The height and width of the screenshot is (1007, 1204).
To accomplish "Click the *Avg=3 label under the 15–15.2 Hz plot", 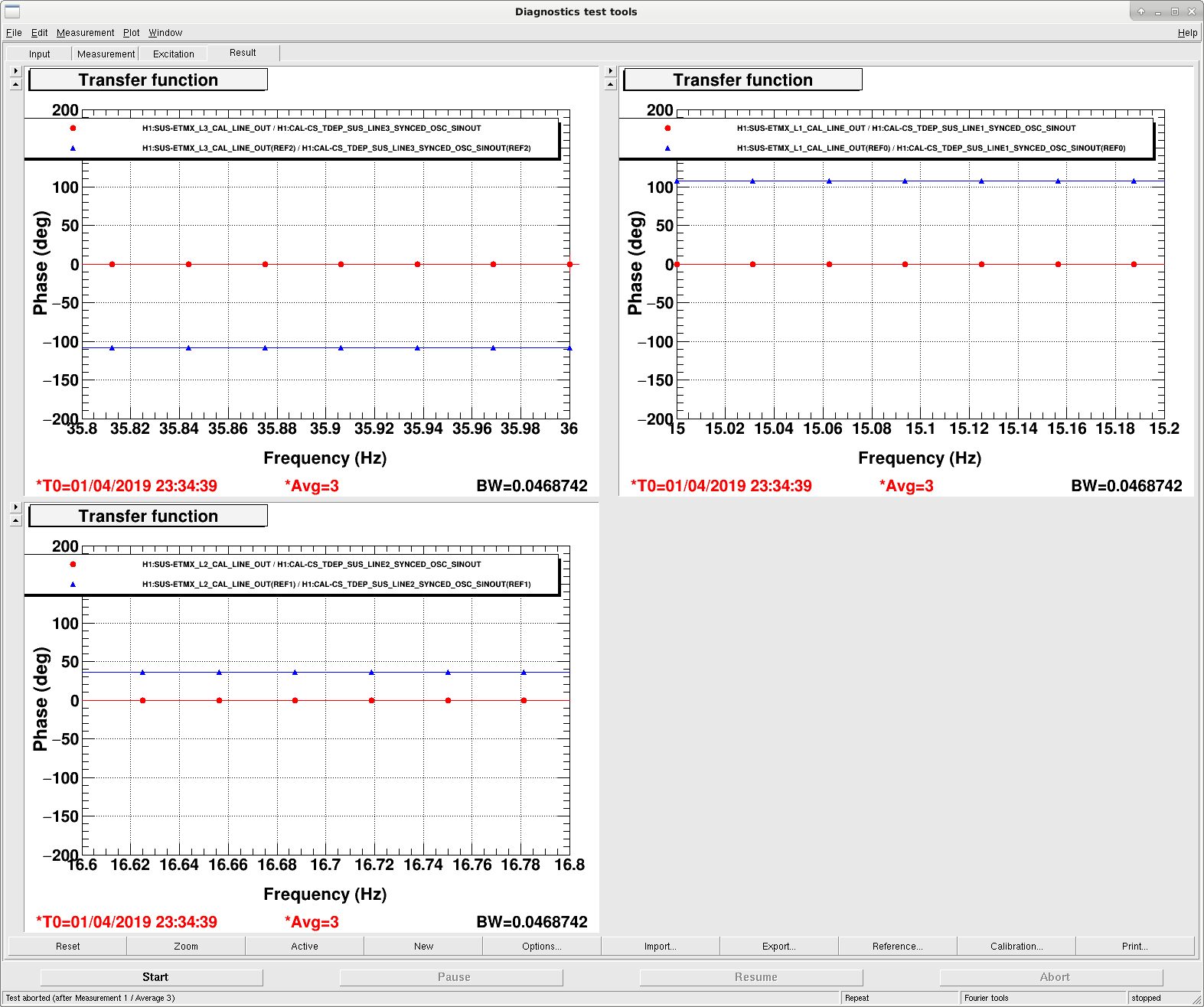I will 906,486.
